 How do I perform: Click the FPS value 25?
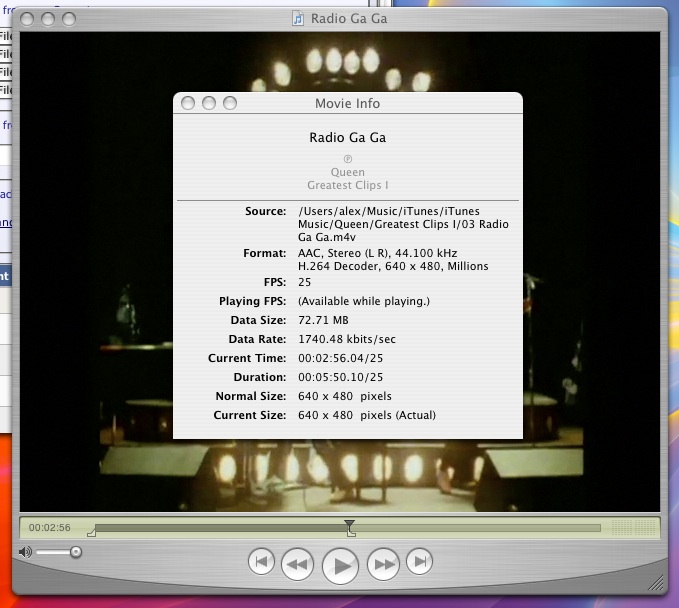pyautogui.click(x=304, y=282)
